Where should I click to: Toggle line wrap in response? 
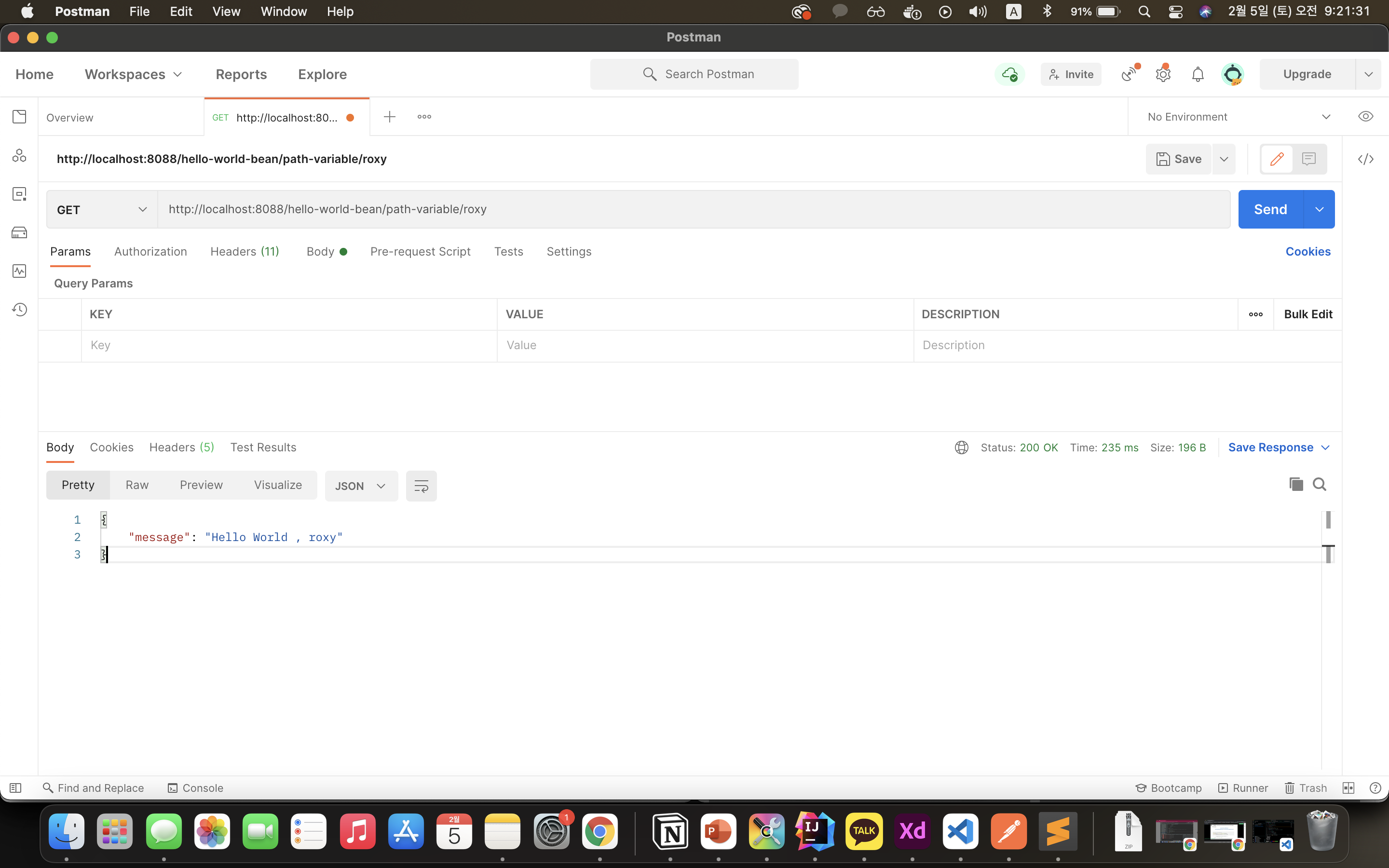click(x=421, y=486)
